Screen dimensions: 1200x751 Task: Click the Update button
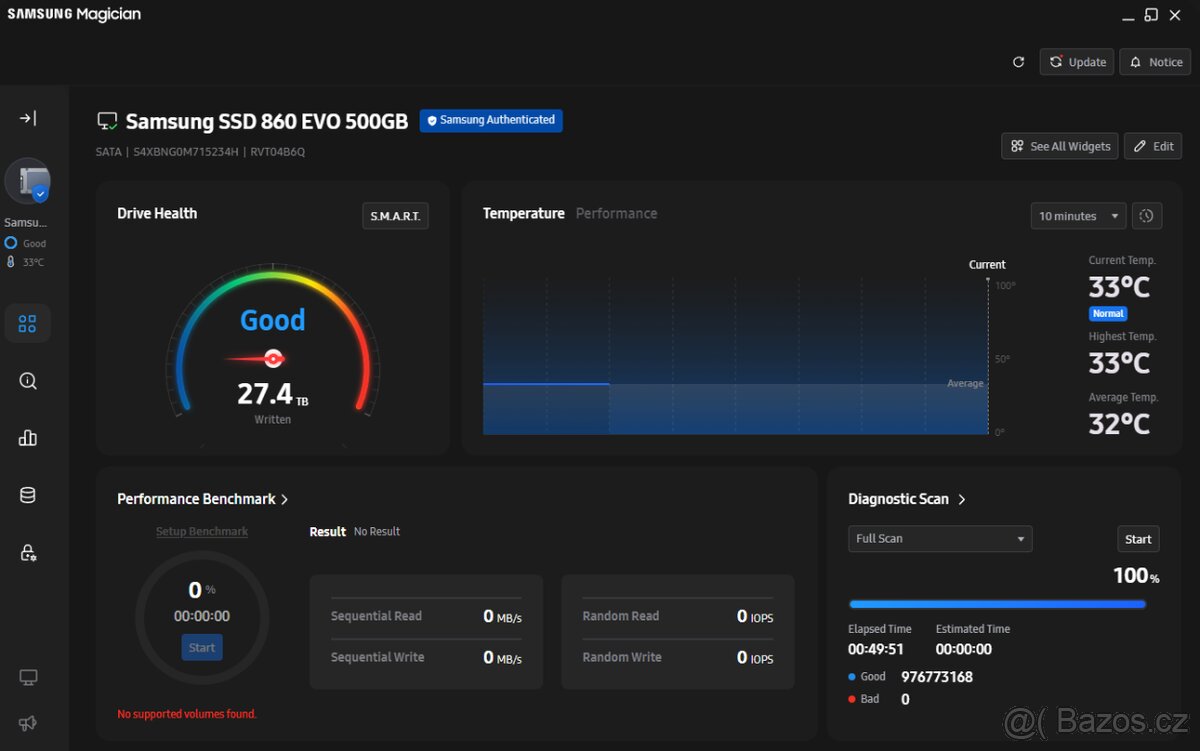click(x=1077, y=62)
